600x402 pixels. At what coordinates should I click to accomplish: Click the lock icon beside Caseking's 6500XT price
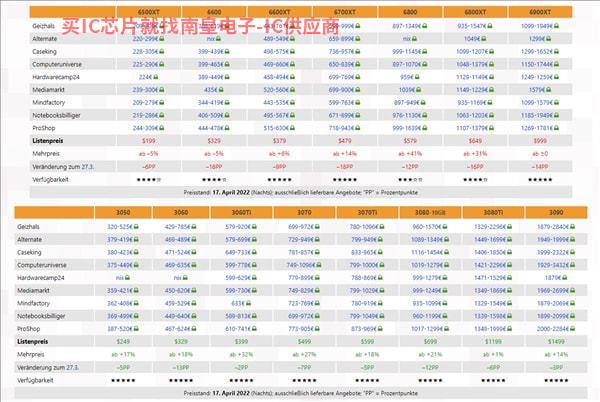coord(161,51)
